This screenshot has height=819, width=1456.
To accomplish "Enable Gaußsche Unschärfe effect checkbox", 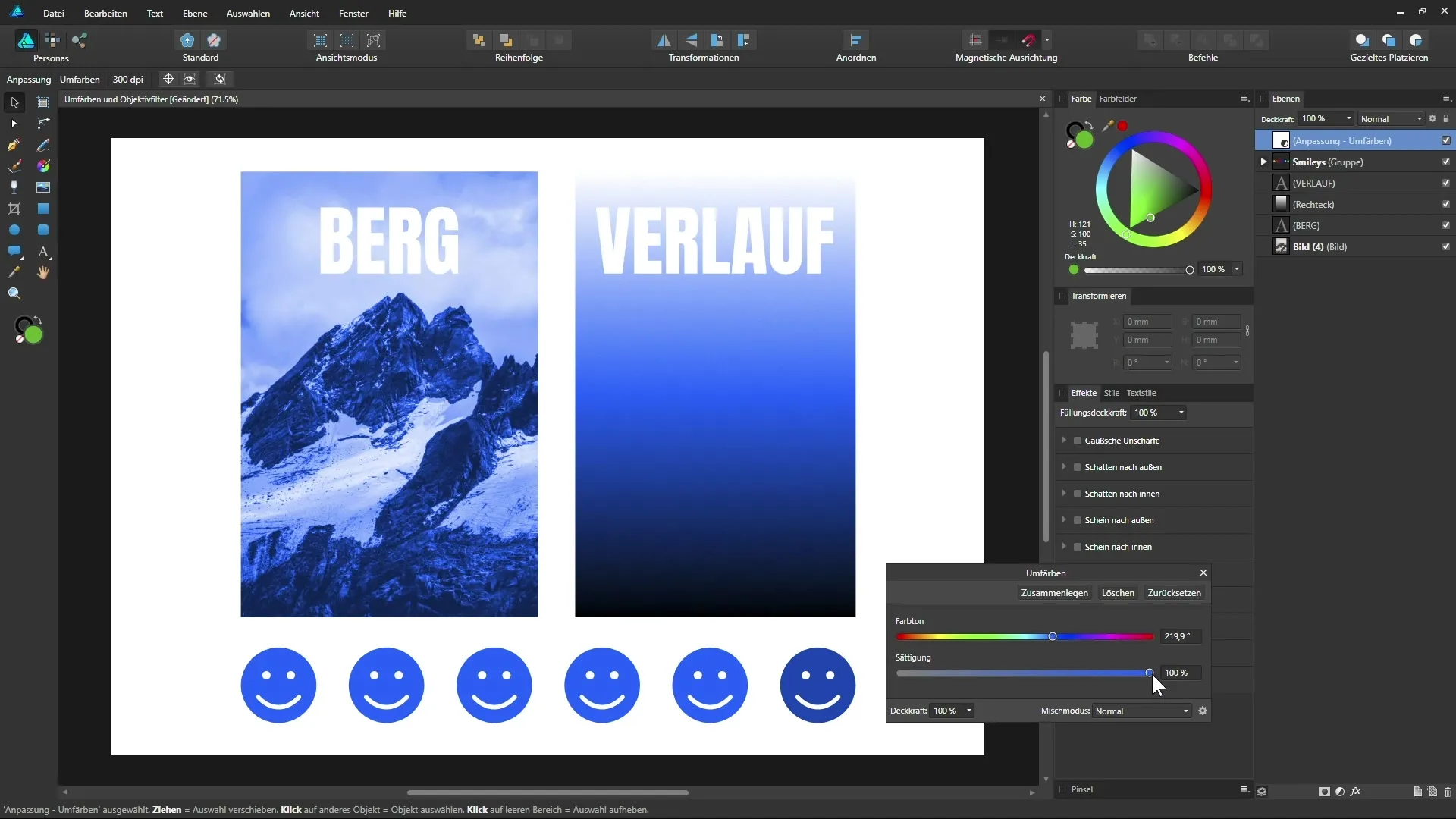I will point(1077,441).
